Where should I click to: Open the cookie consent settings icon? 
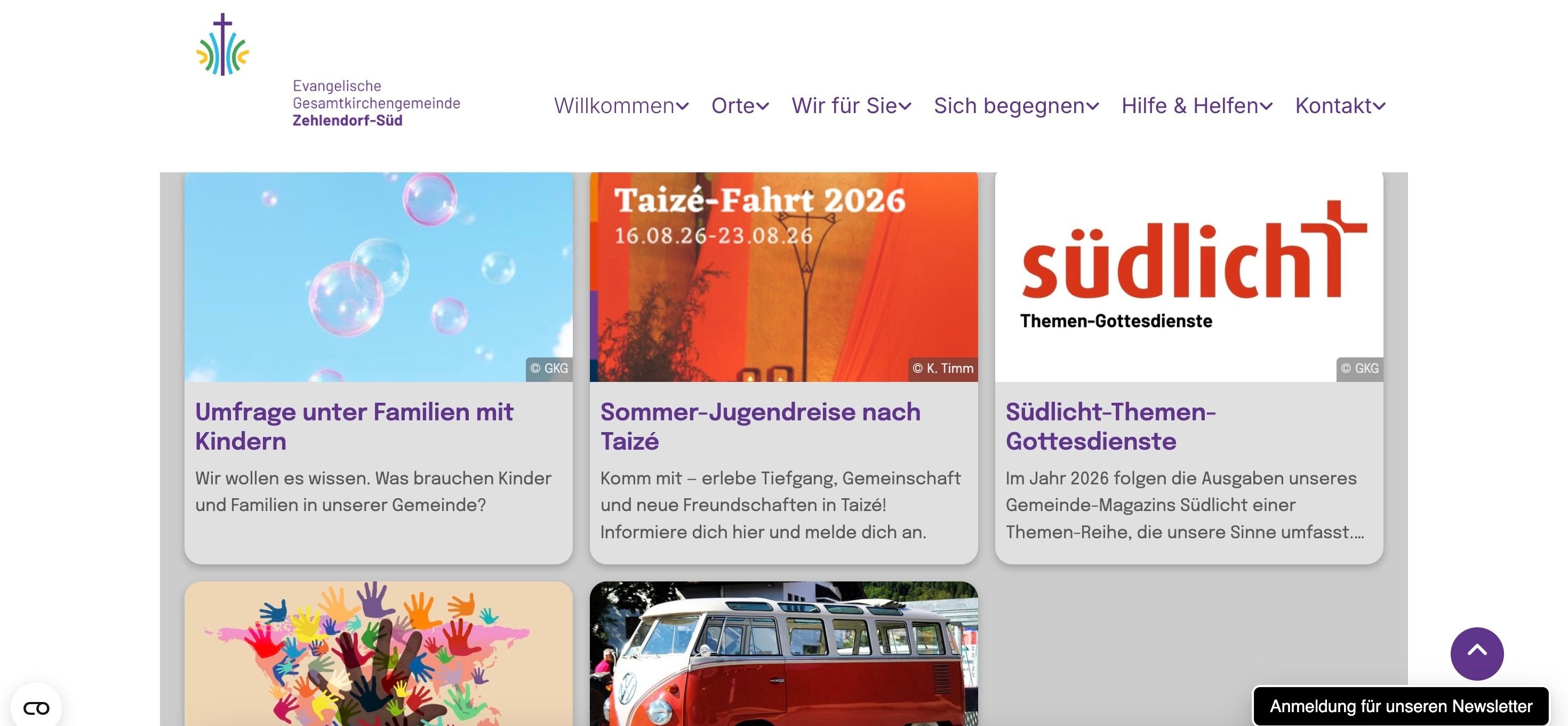tap(36, 708)
